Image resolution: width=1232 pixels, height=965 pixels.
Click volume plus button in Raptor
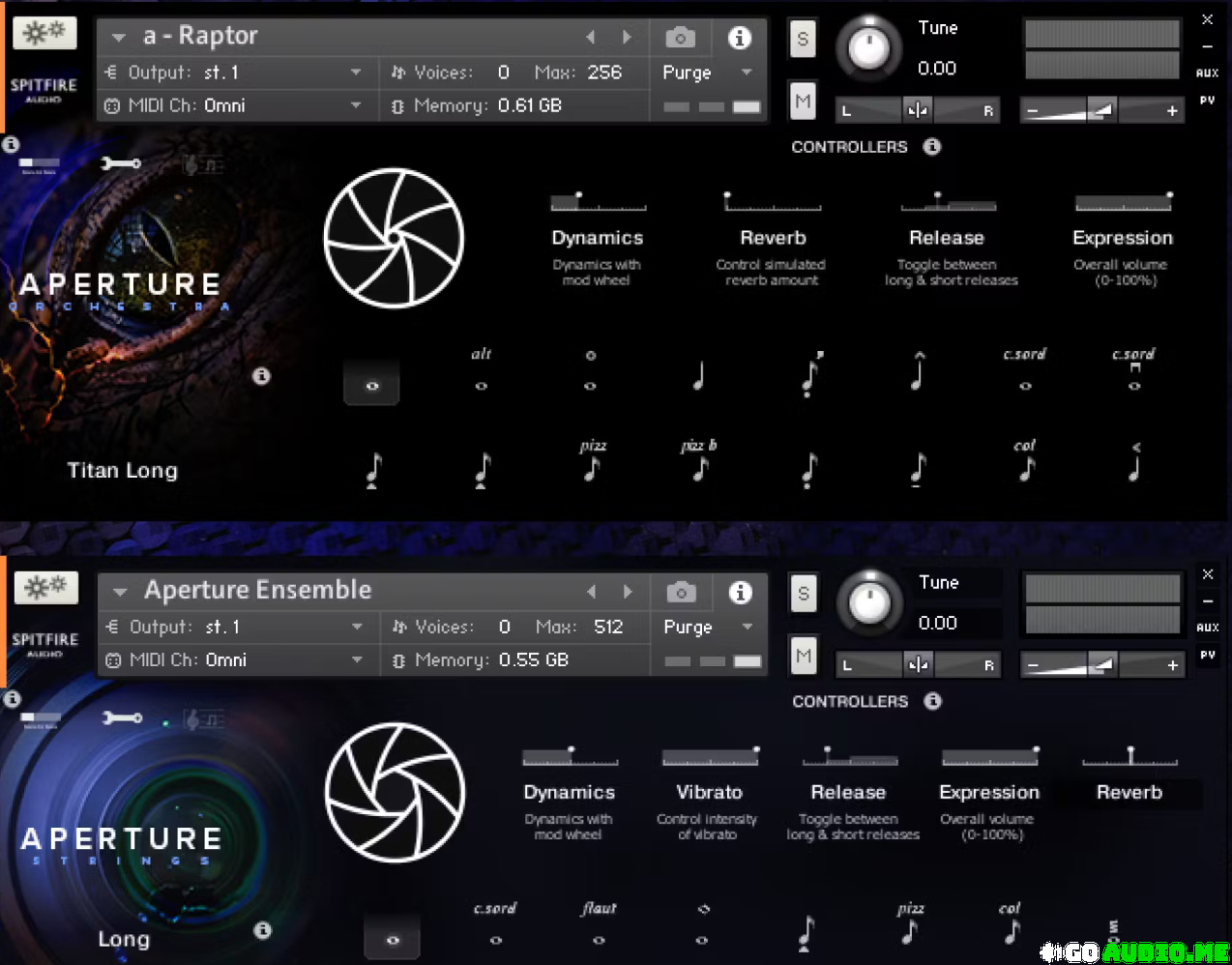click(x=1172, y=111)
